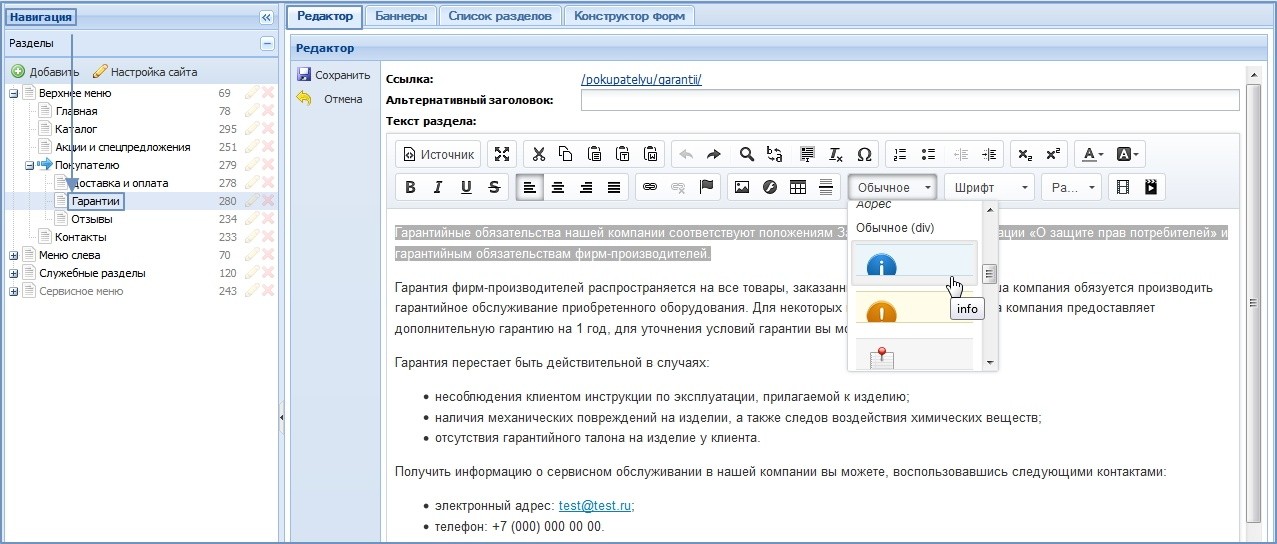Click the Cut scissors icon

pyautogui.click(x=538, y=154)
